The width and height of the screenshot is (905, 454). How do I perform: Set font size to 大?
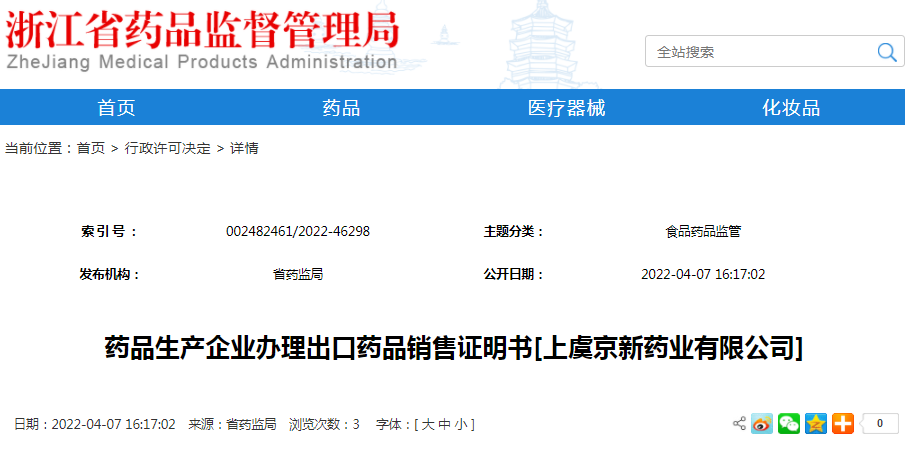tap(428, 425)
